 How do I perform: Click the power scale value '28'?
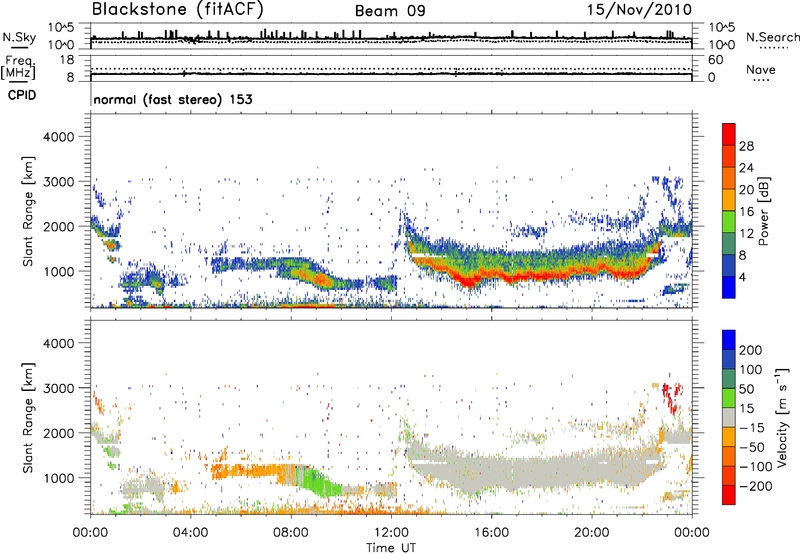point(746,146)
